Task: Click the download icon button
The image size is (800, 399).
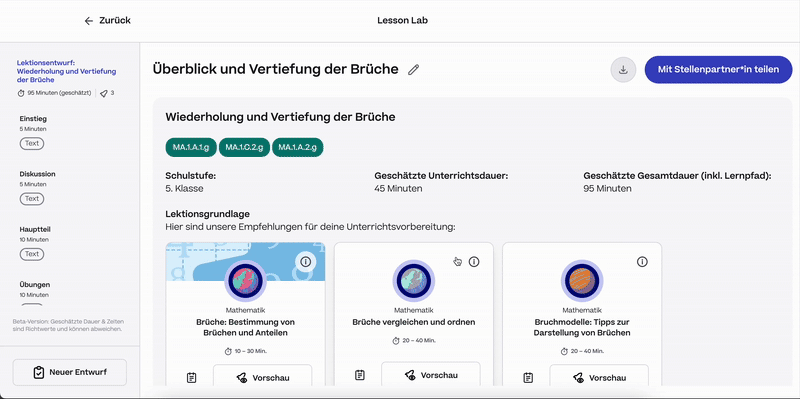Action: (623, 69)
